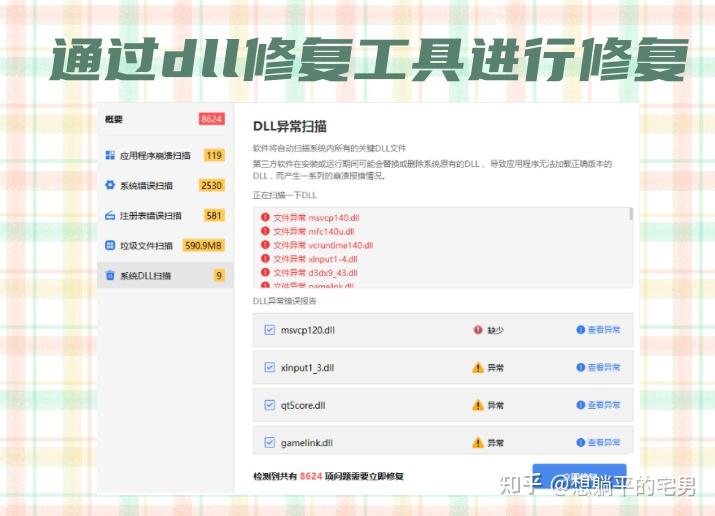Click info icon in gamelink.dll row
This screenshot has height=516, width=715.
[580, 442]
